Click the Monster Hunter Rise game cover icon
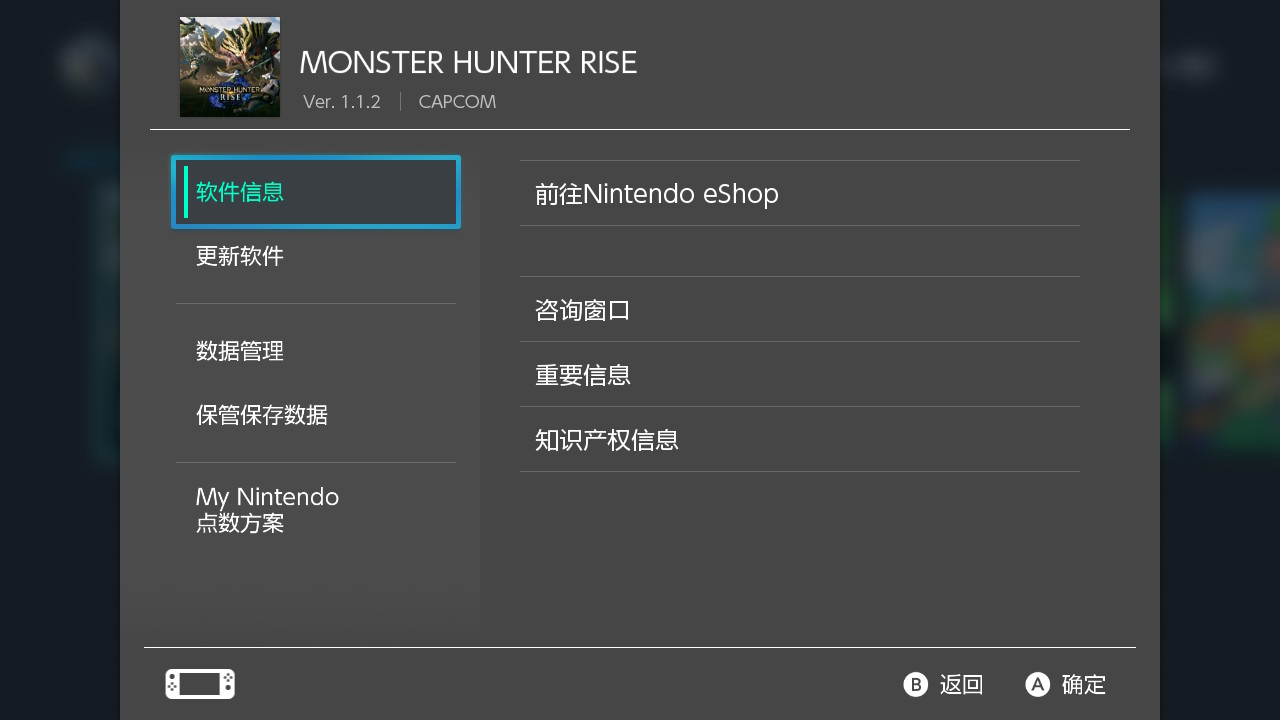 click(230, 67)
